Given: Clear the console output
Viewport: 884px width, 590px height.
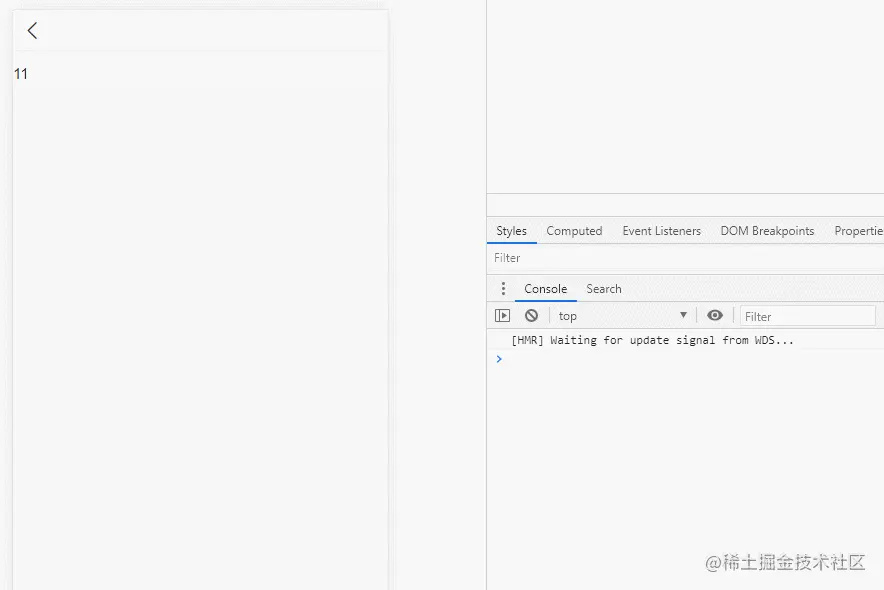Looking at the screenshot, I should coord(531,316).
